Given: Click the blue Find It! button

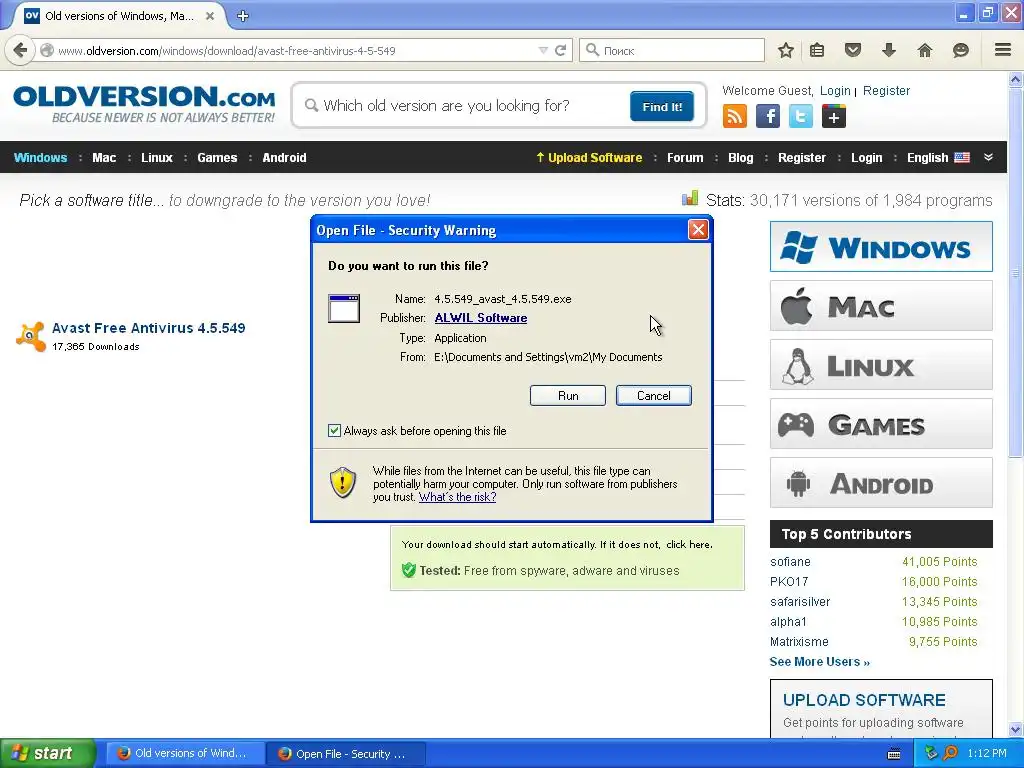Looking at the screenshot, I should tap(662, 106).
